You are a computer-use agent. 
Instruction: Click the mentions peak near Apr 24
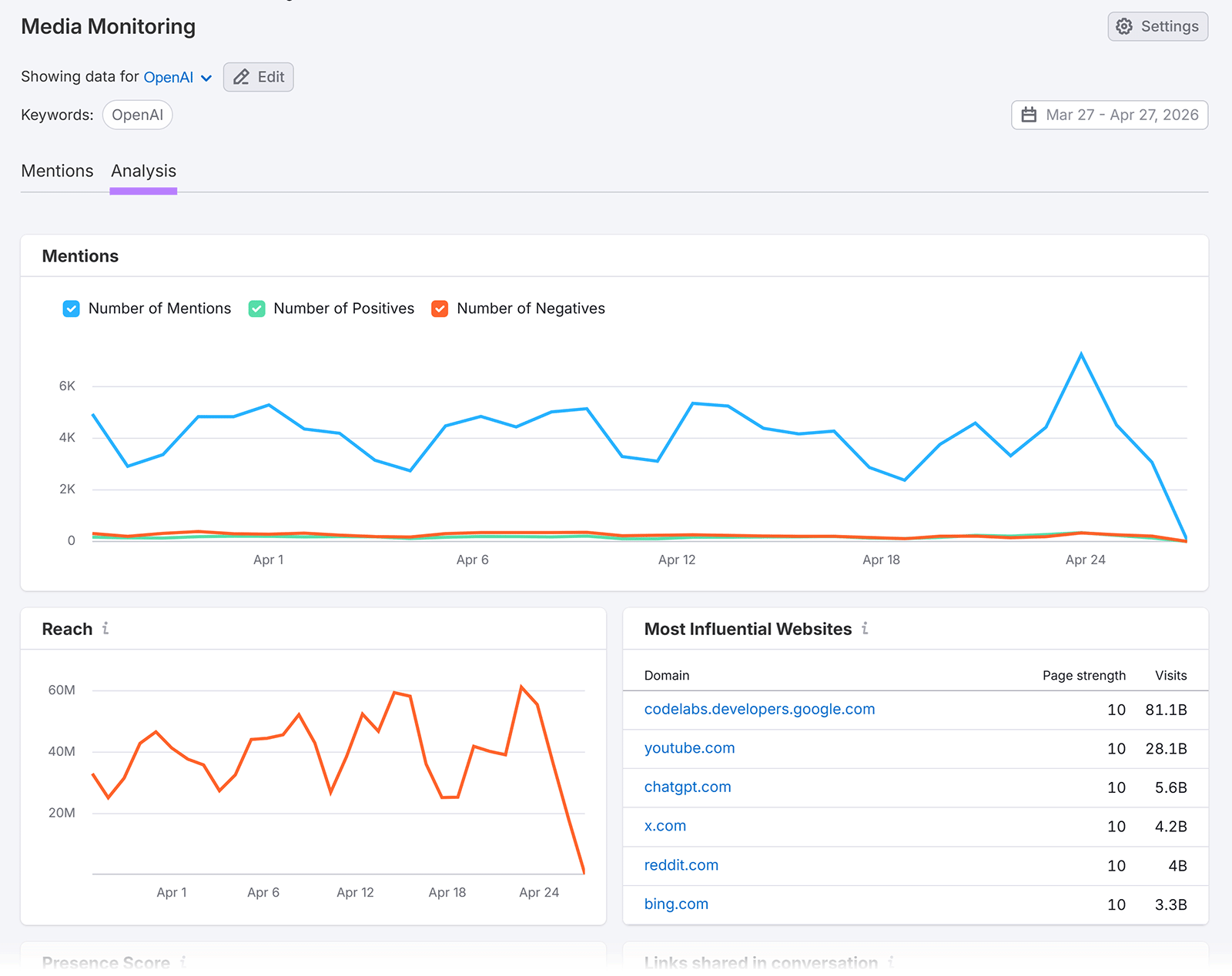(x=1081, y=354)
